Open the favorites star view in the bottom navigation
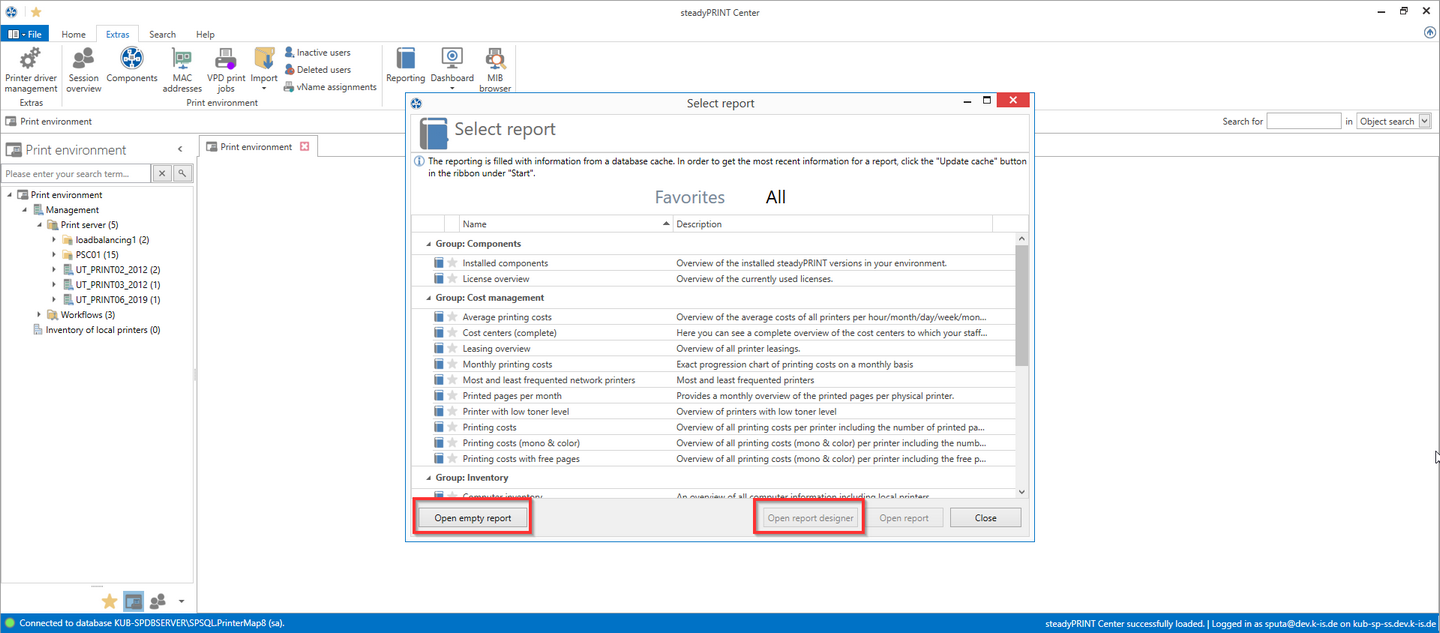 [x=110, y=601]
